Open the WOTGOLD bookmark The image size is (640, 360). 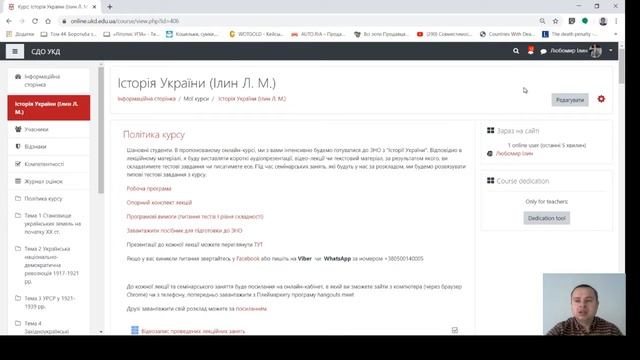[x=256, y=34]
